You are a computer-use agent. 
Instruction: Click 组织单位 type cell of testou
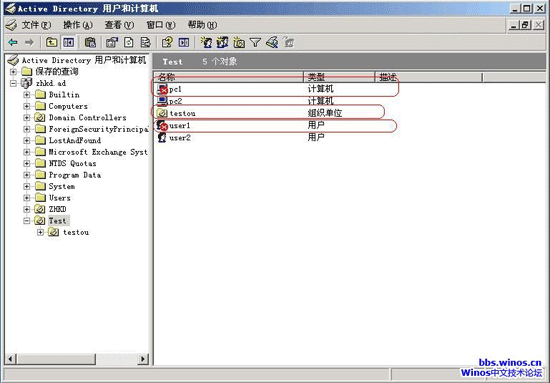324,113
